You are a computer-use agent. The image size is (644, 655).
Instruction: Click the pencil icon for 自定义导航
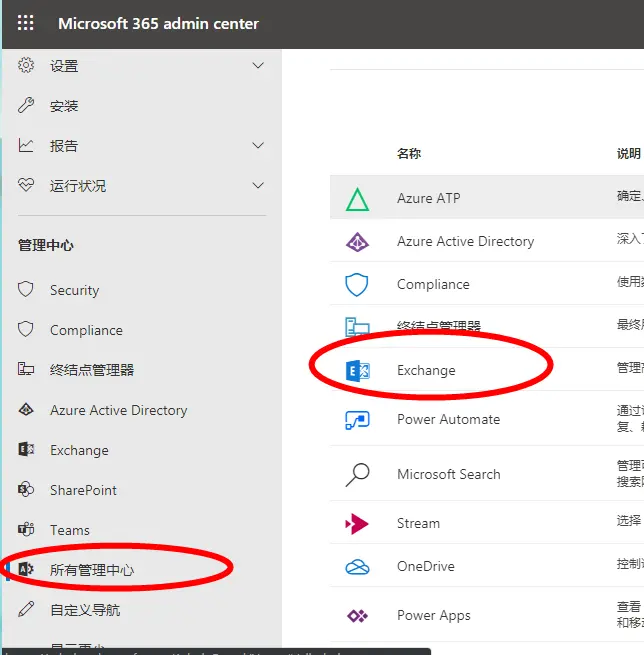coord(26,609)
